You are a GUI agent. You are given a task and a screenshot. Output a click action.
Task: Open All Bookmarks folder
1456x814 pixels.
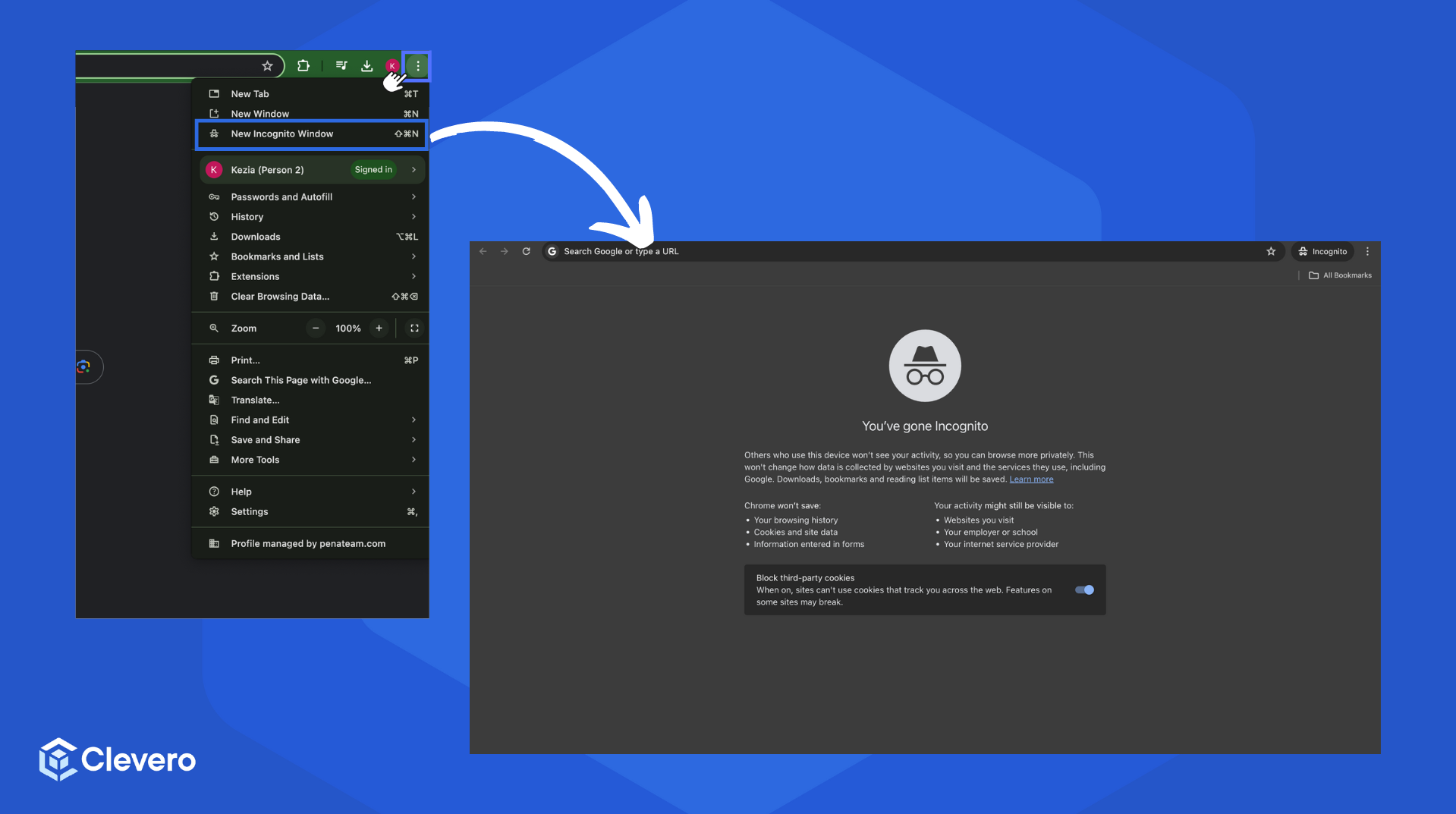pos(1340,275)
